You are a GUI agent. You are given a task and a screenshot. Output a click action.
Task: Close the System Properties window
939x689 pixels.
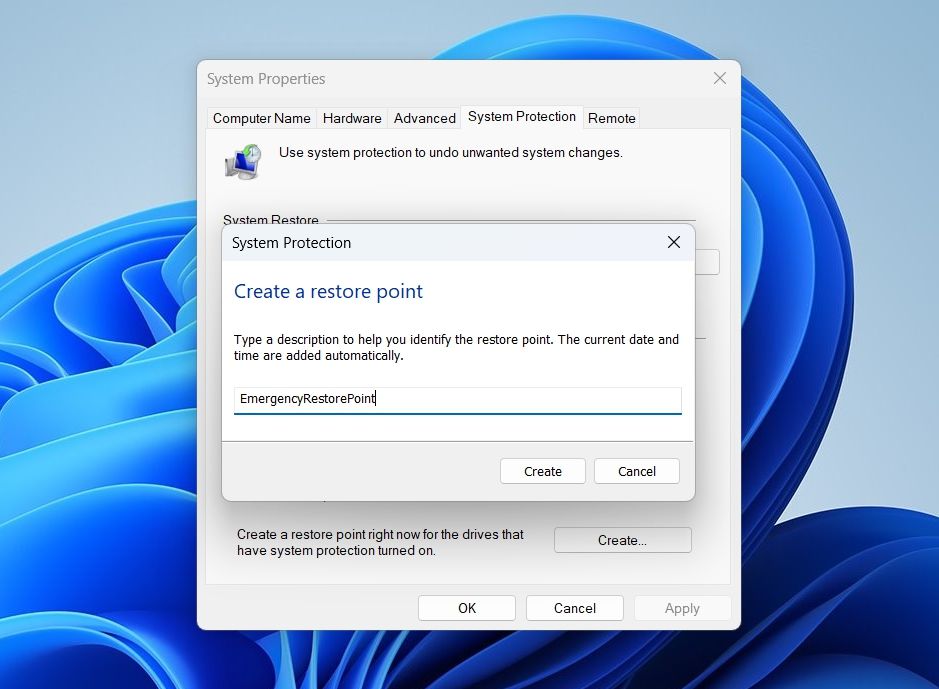tap(720, 78)
